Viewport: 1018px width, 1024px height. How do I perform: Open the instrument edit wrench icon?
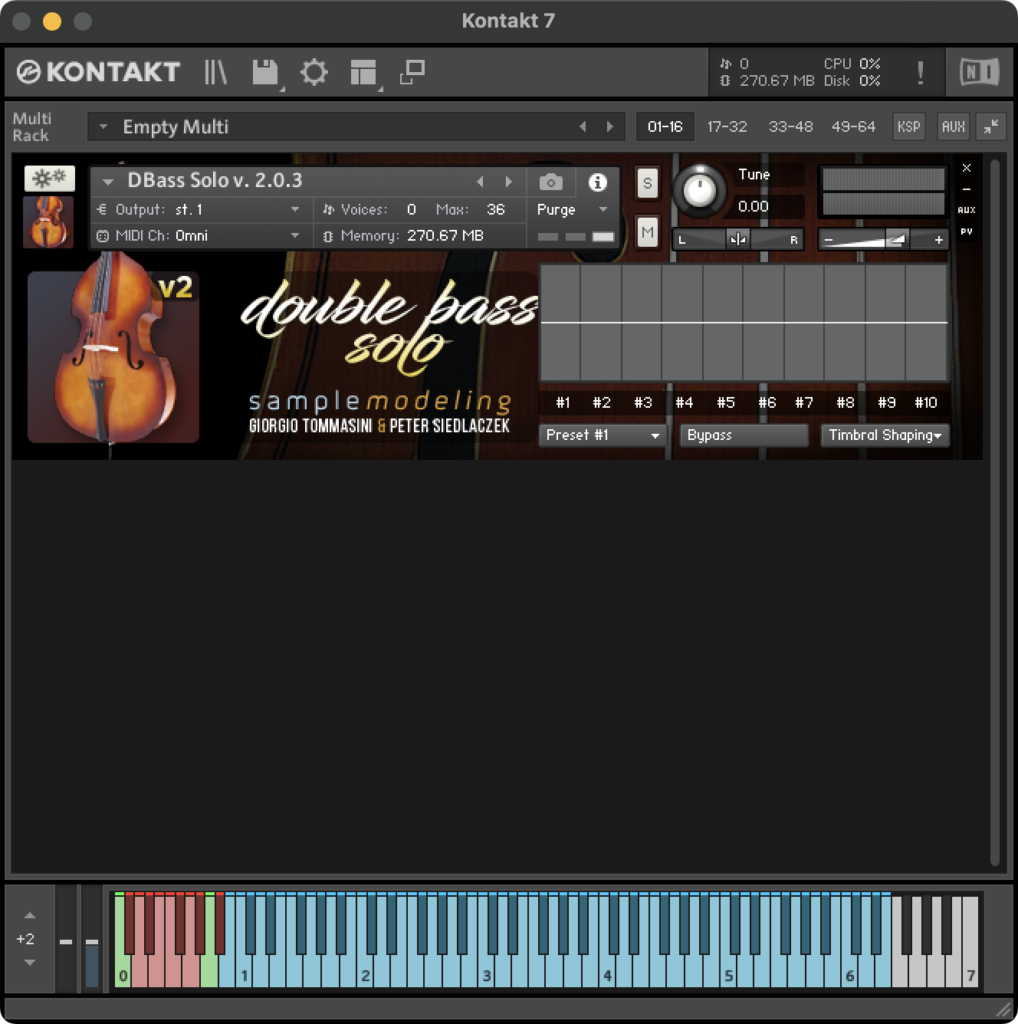49,178
